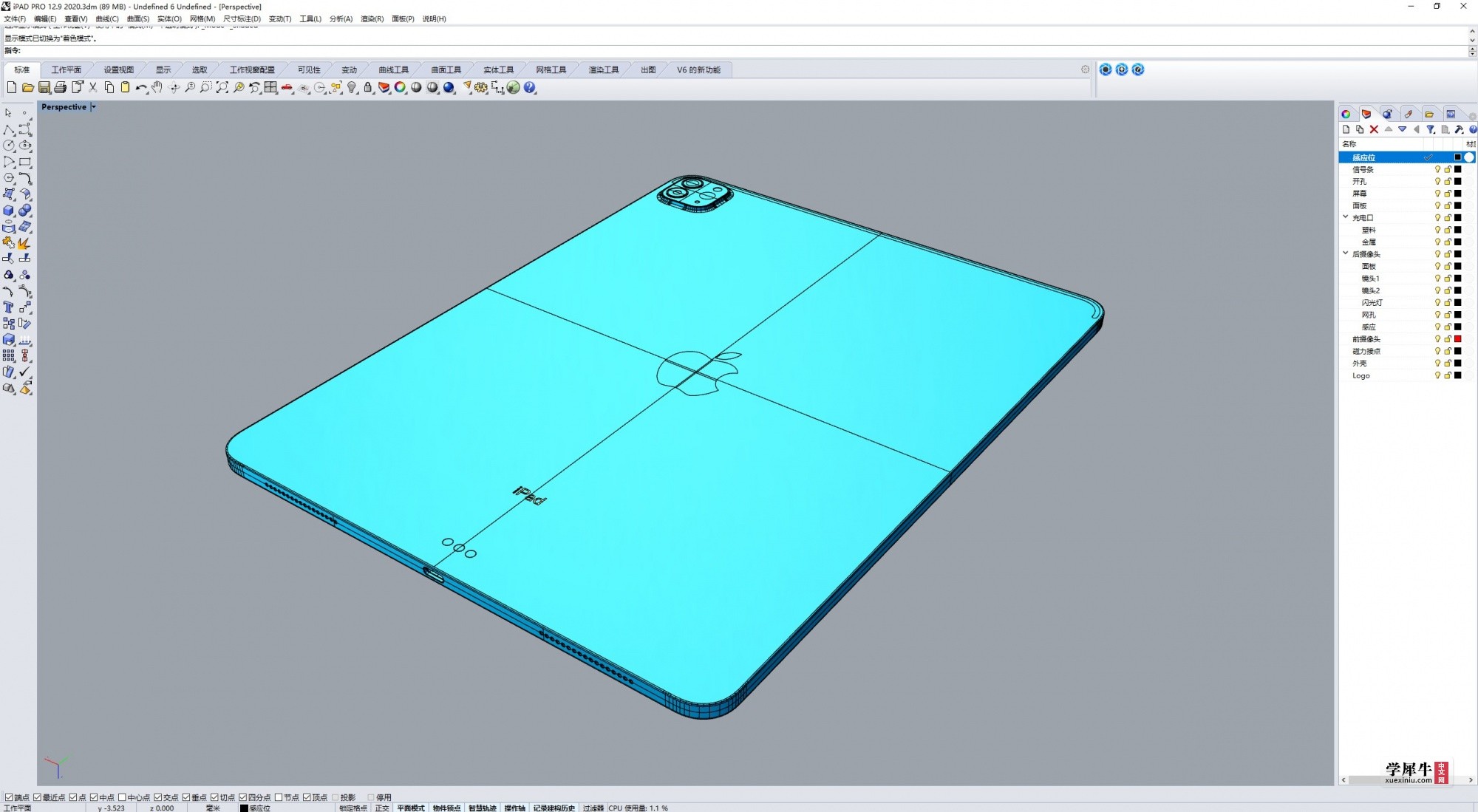Viewport: 1478px width, 812px height.
Task: Toggle the 端点 osnap checkbox
Action: [9, 797]
